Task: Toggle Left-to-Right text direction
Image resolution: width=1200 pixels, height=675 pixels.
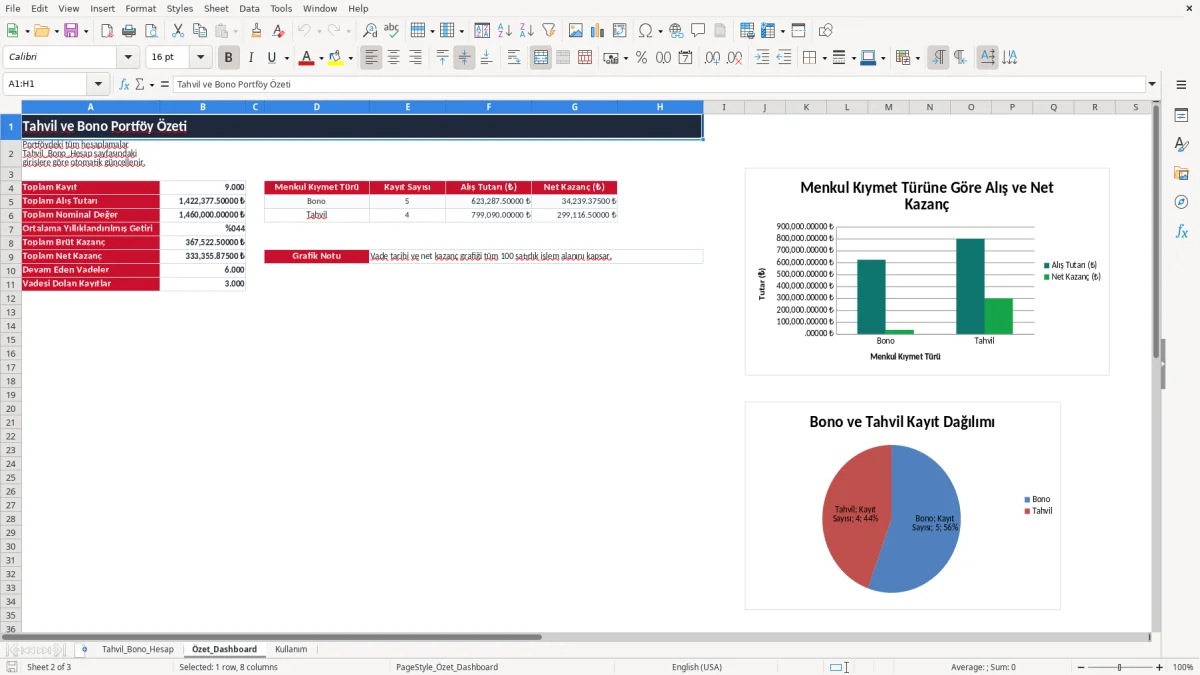Action: [x=938, y=58]
